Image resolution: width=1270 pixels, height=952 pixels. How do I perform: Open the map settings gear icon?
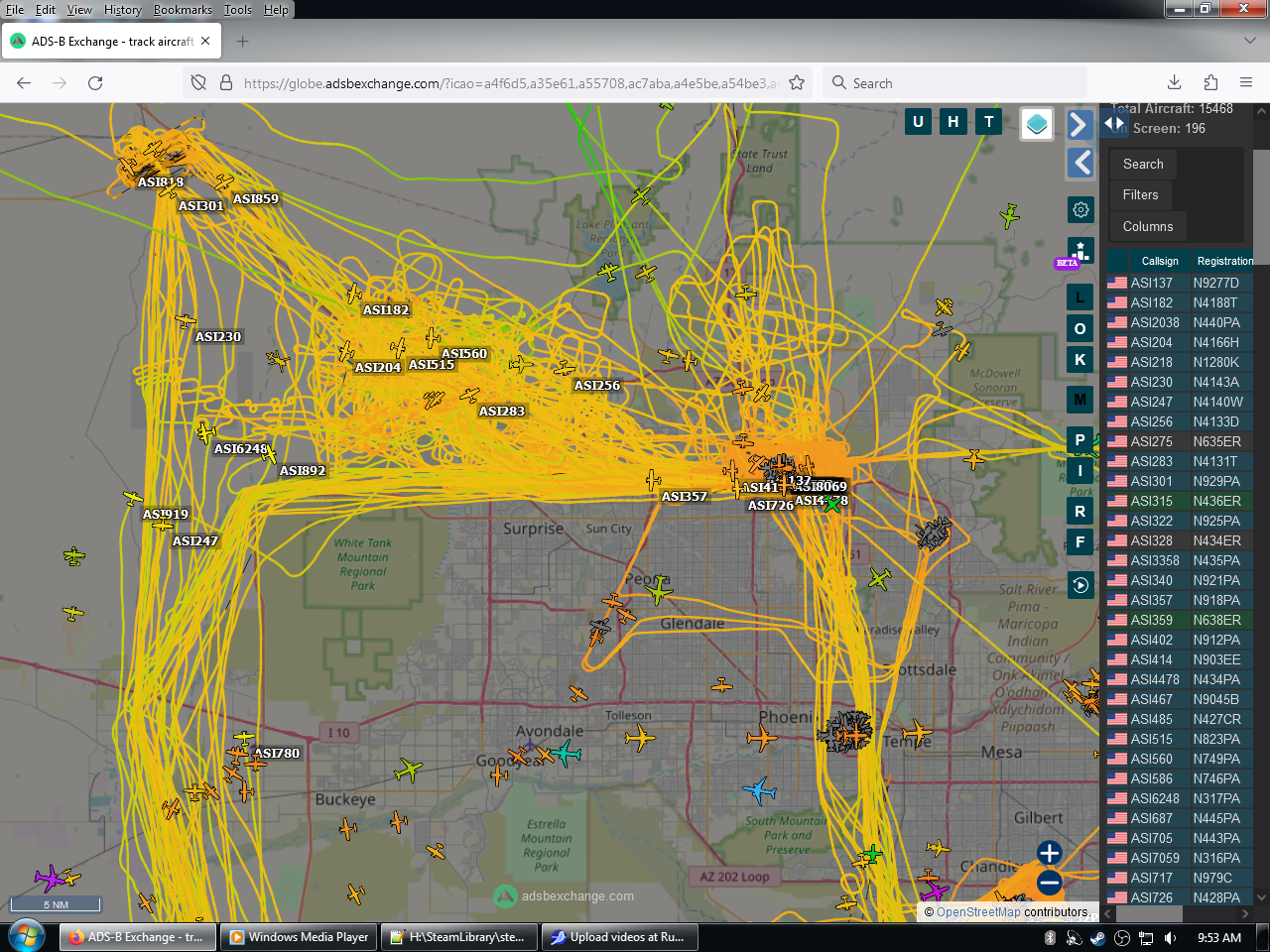1080,209
